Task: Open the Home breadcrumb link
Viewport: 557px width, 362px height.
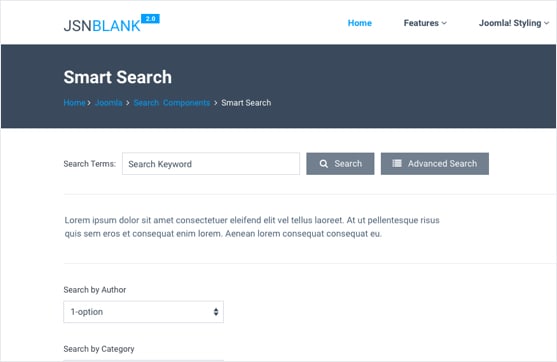Action: click(x=74, y=103)
